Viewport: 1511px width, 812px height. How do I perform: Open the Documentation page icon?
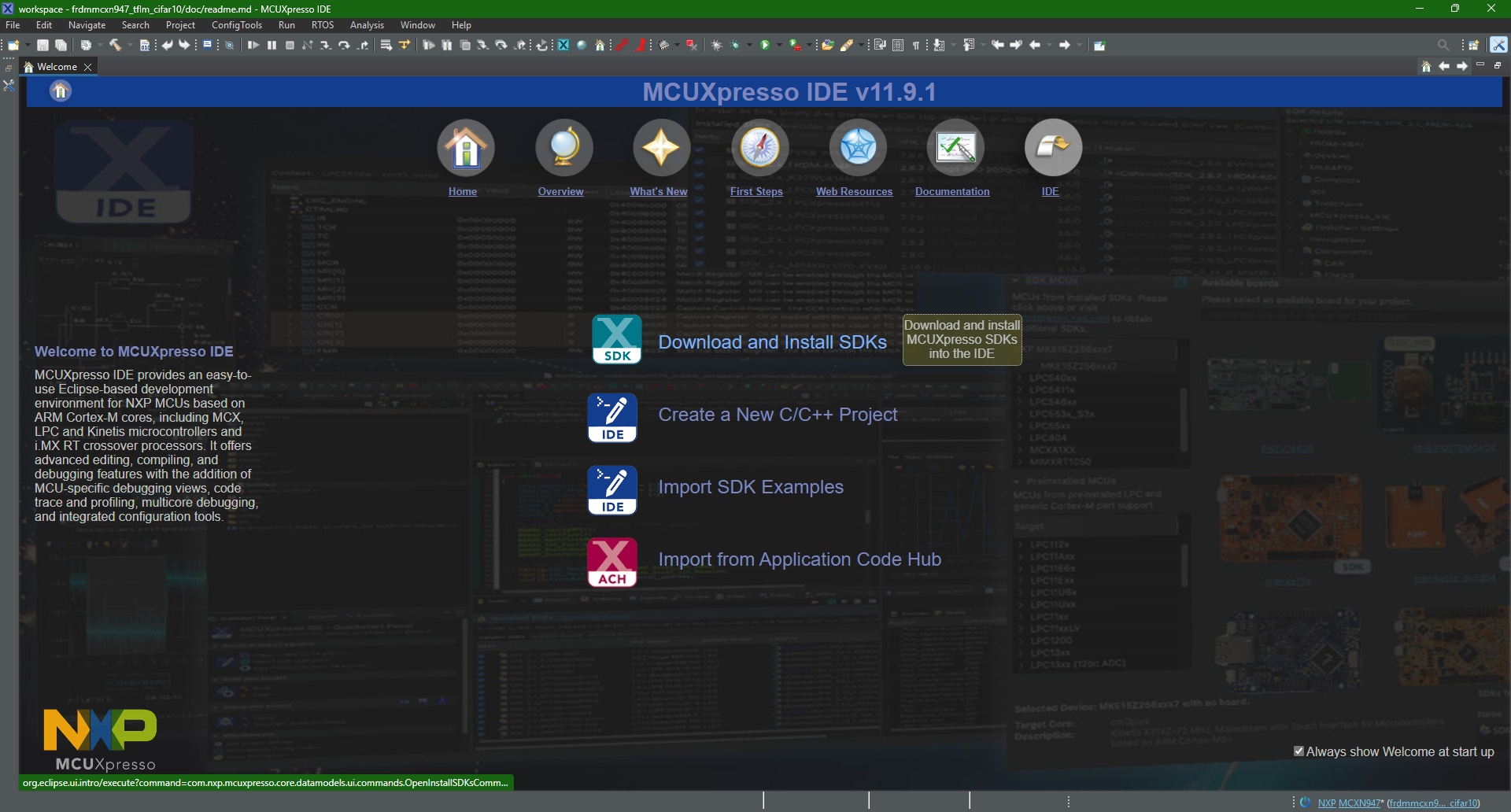tap(955, 148)
